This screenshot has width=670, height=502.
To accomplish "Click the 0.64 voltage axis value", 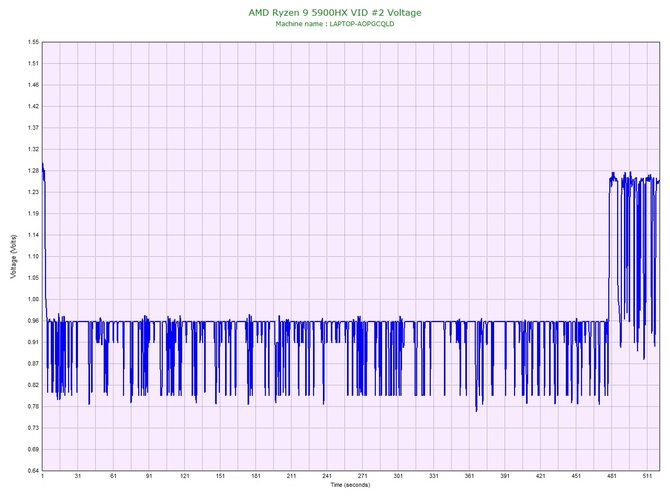I will click(x=33, y=471).
